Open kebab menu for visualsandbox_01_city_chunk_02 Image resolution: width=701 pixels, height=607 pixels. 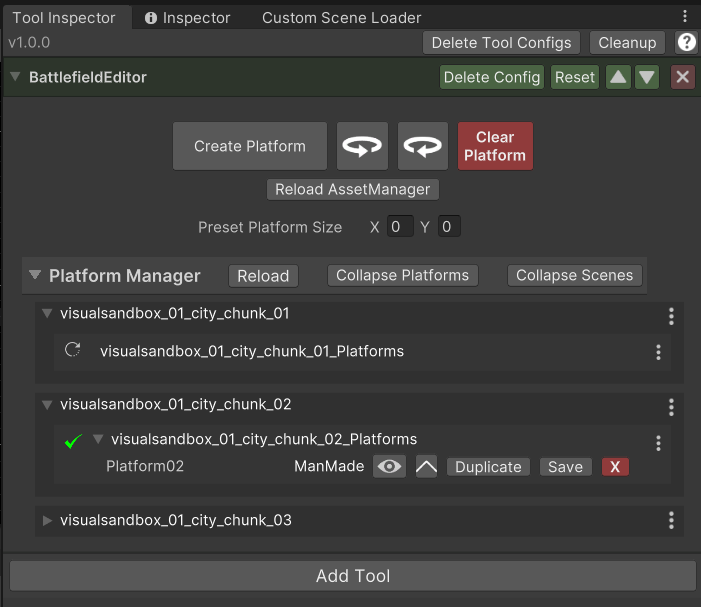click(671, 407)
